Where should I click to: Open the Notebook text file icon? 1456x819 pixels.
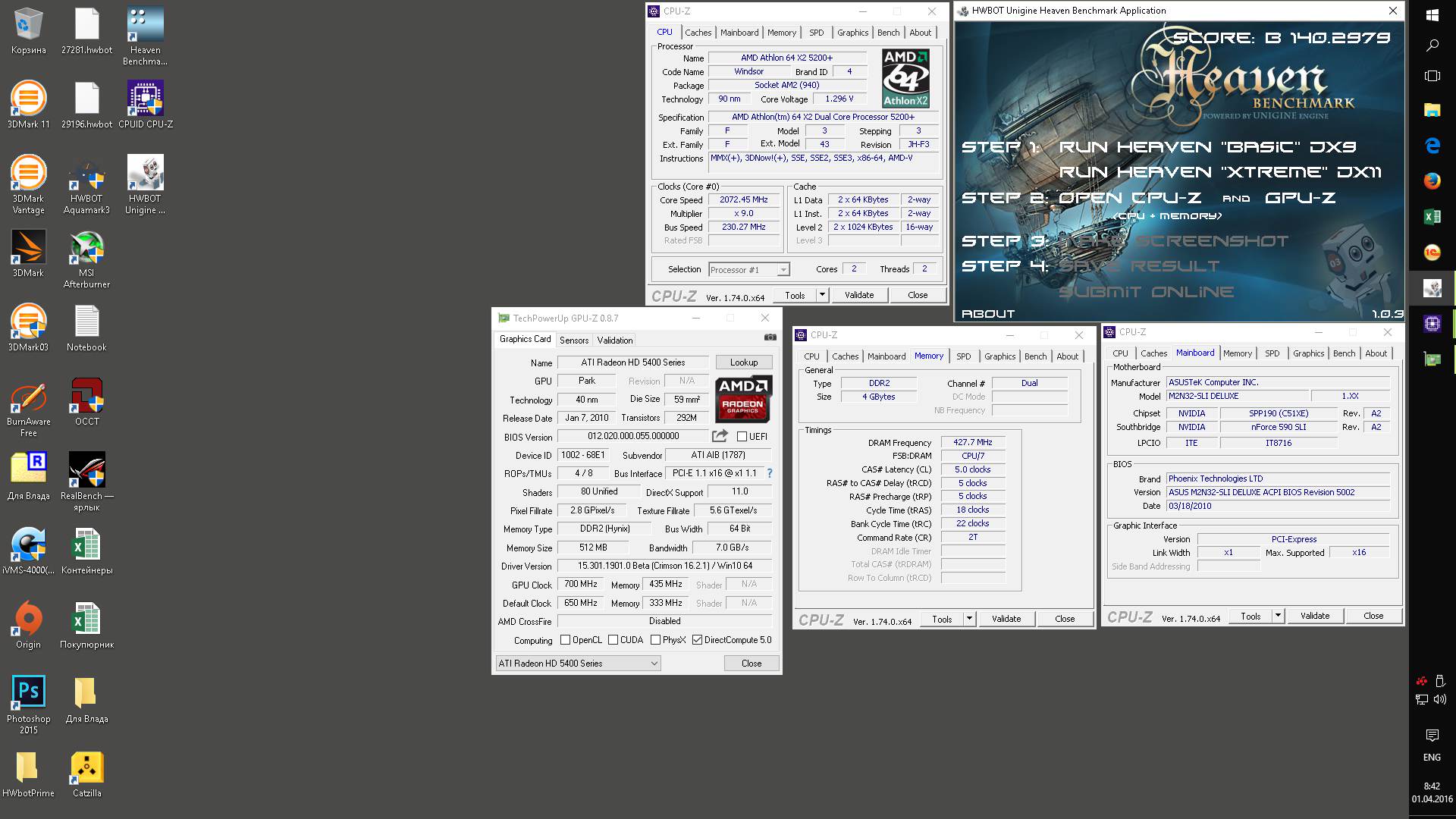click(x=86, y=328)
